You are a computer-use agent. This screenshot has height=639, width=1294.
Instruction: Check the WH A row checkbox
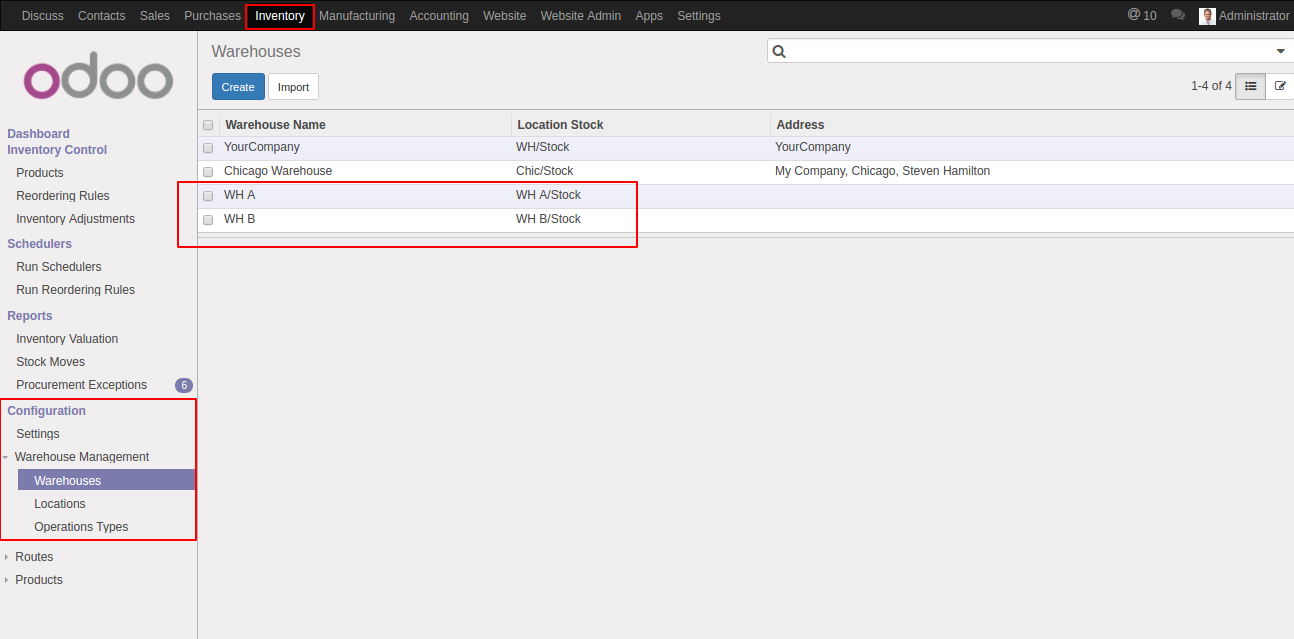click(x=208, y=196)
